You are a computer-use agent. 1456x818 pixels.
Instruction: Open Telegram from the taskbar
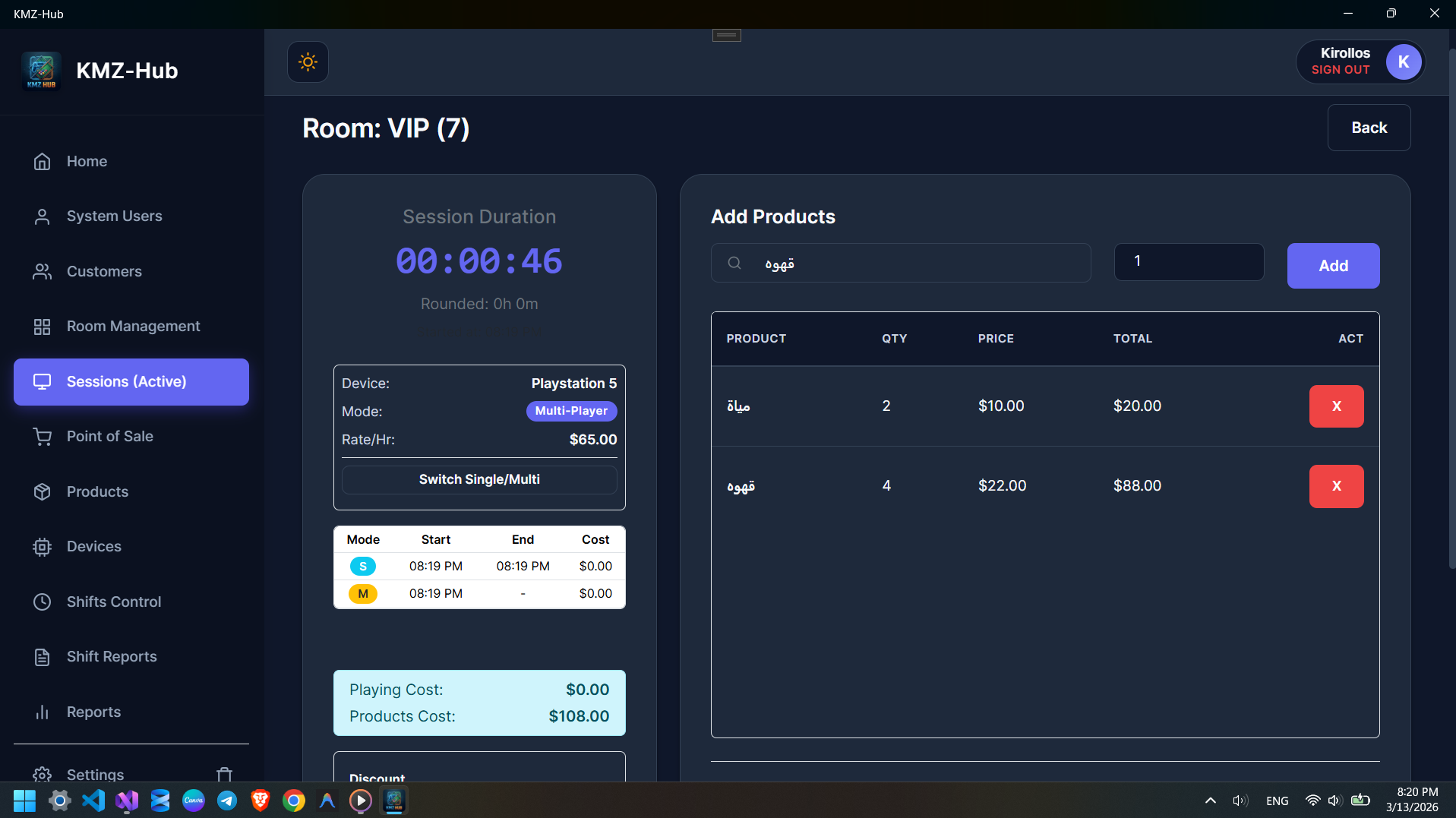point(227,801)
